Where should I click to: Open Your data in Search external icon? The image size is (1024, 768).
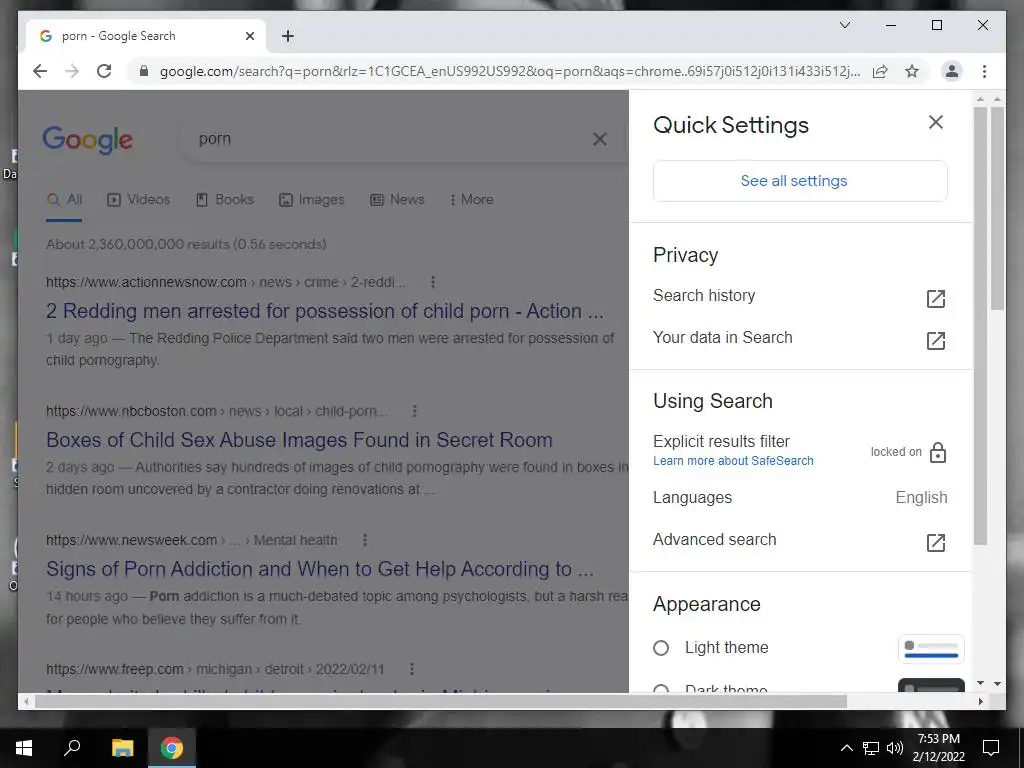point(935,340)
